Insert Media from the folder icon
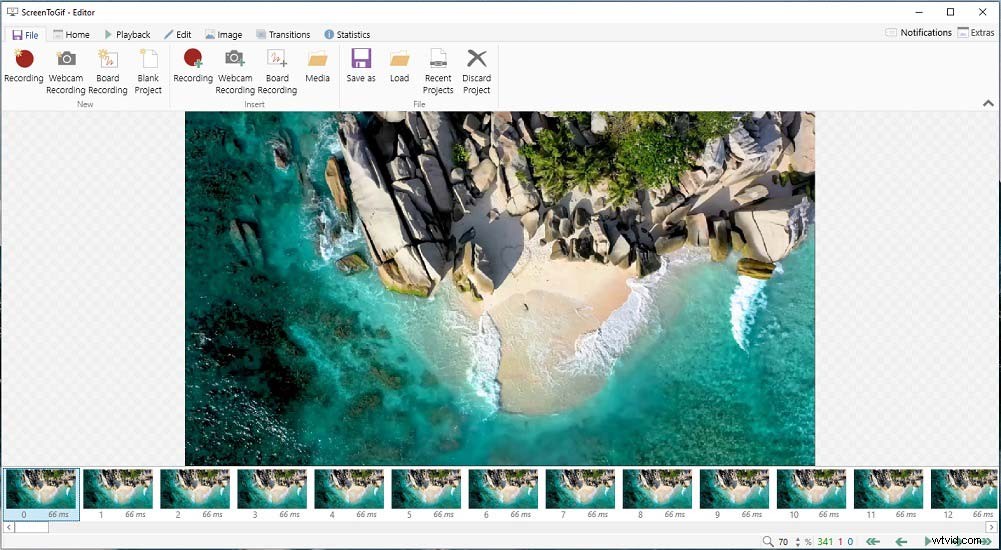This screenshot has width=1001, height=550. (x=317, y=66)
